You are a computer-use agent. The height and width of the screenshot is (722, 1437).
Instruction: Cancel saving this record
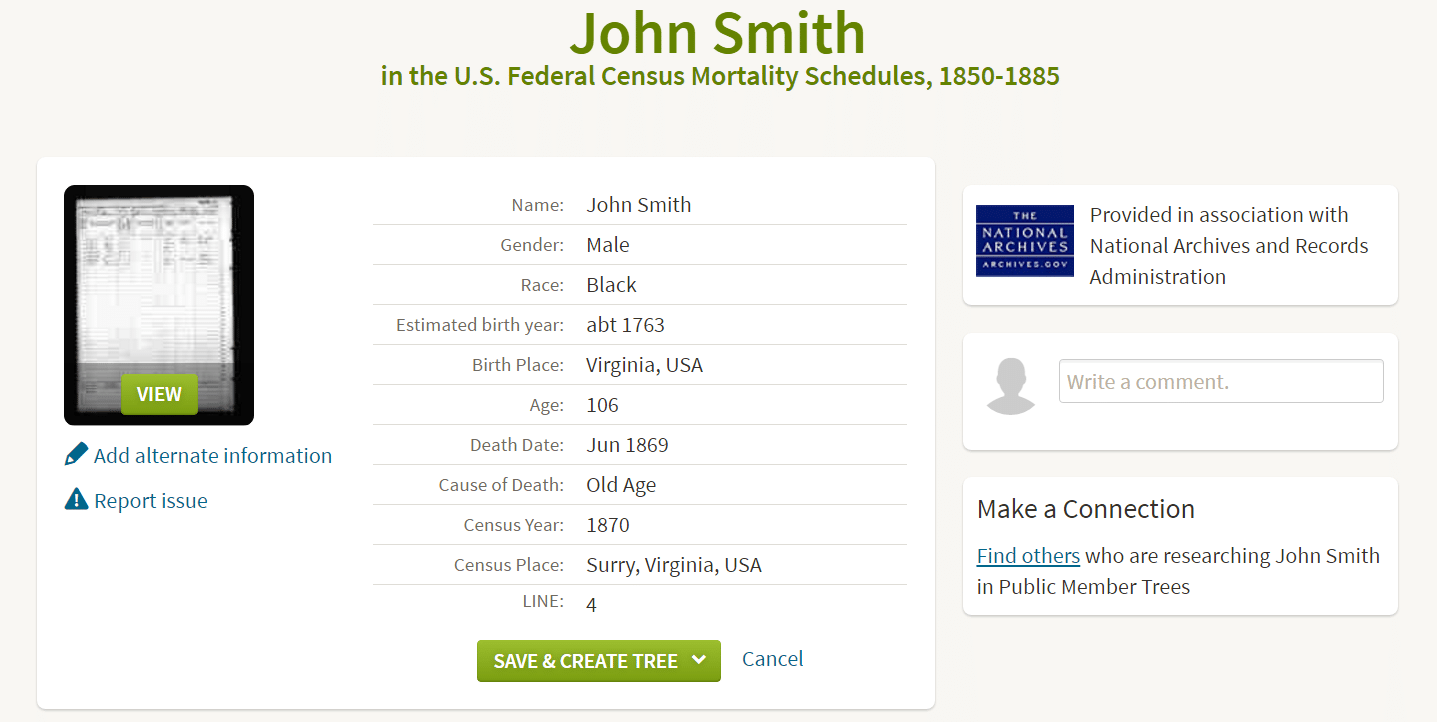point(772,659)
